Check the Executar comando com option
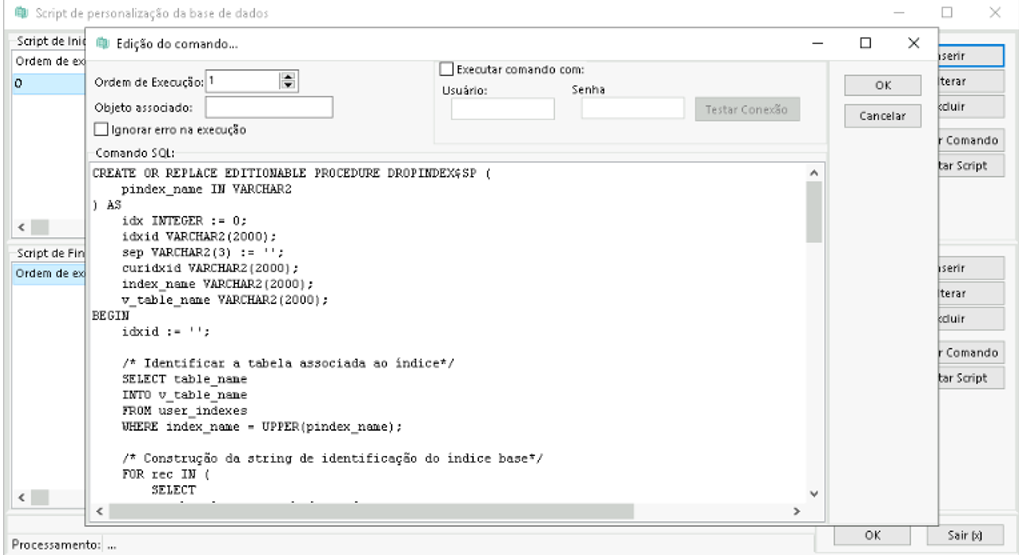1019x555 pixels. [x=446, y=69]
